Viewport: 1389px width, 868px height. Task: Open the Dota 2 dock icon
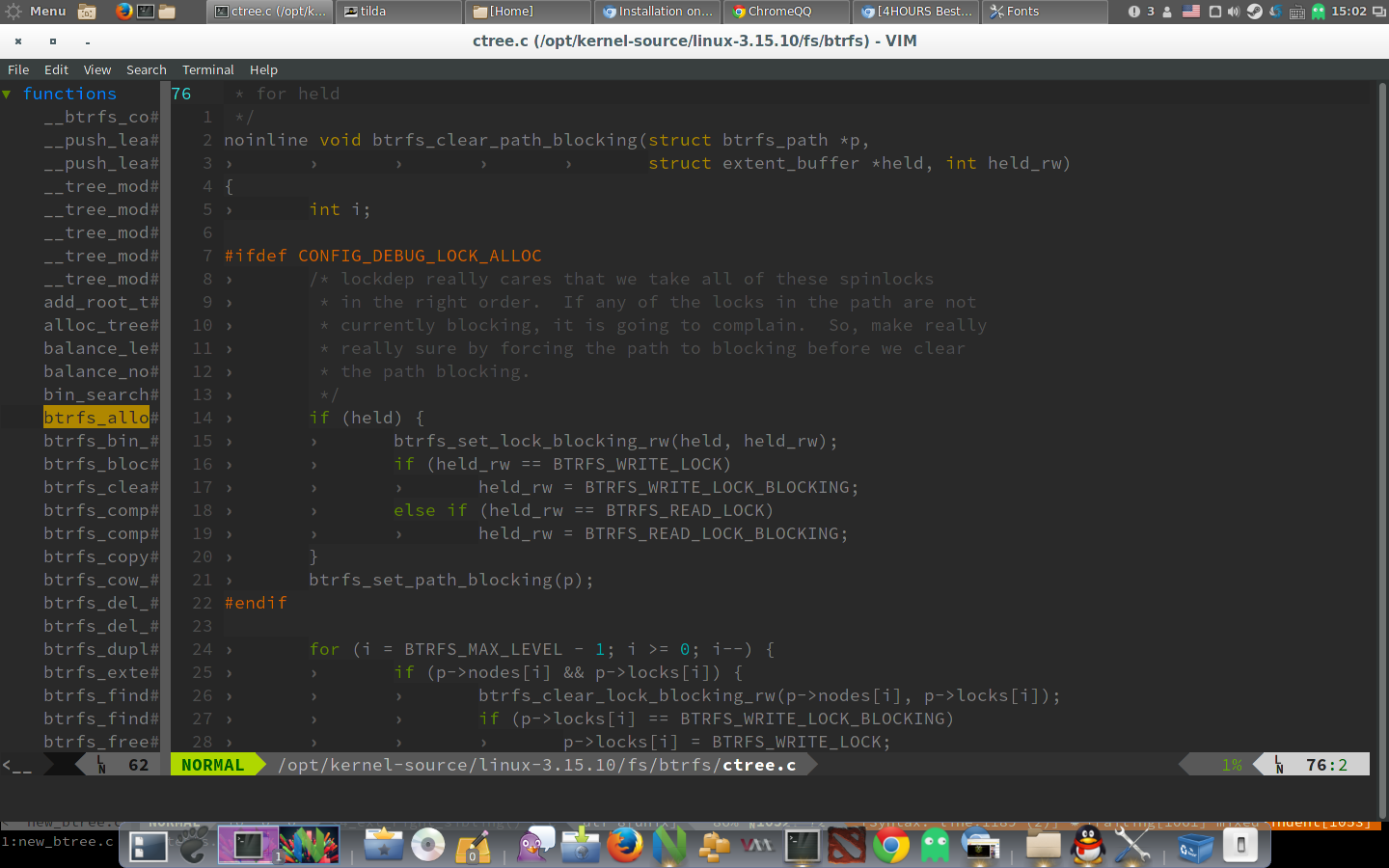coord(847,846)
